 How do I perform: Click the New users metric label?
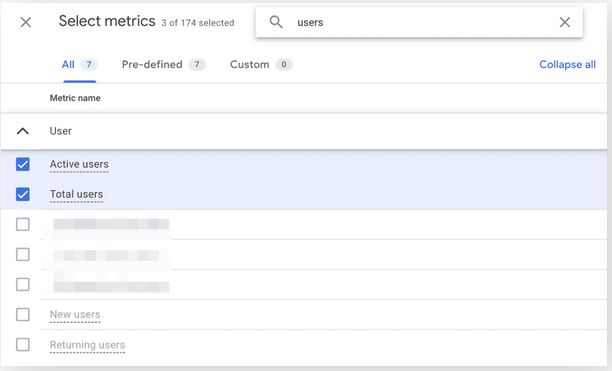pos(75,315)
